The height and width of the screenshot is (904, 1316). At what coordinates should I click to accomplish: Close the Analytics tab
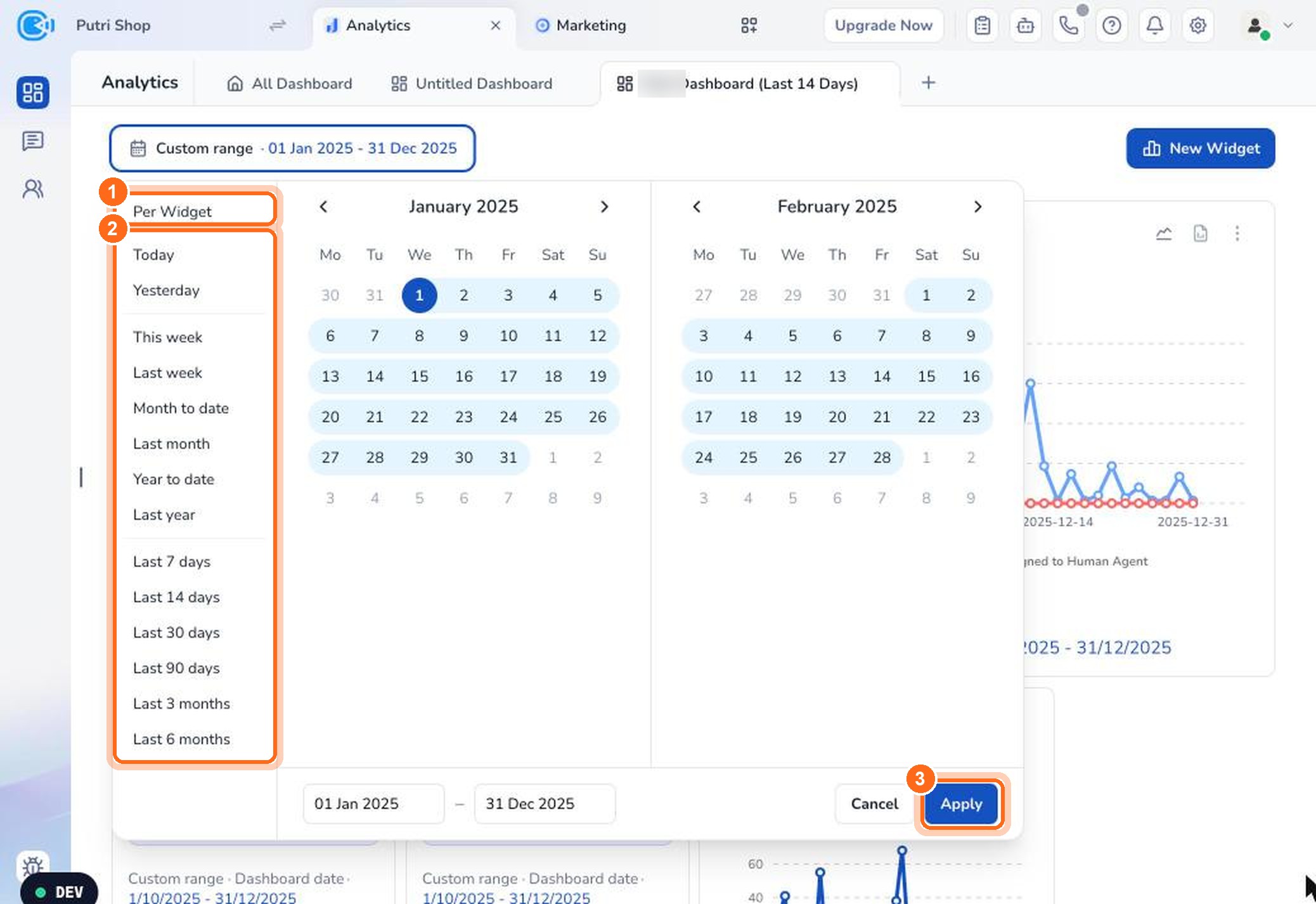(x=496, y=25)
